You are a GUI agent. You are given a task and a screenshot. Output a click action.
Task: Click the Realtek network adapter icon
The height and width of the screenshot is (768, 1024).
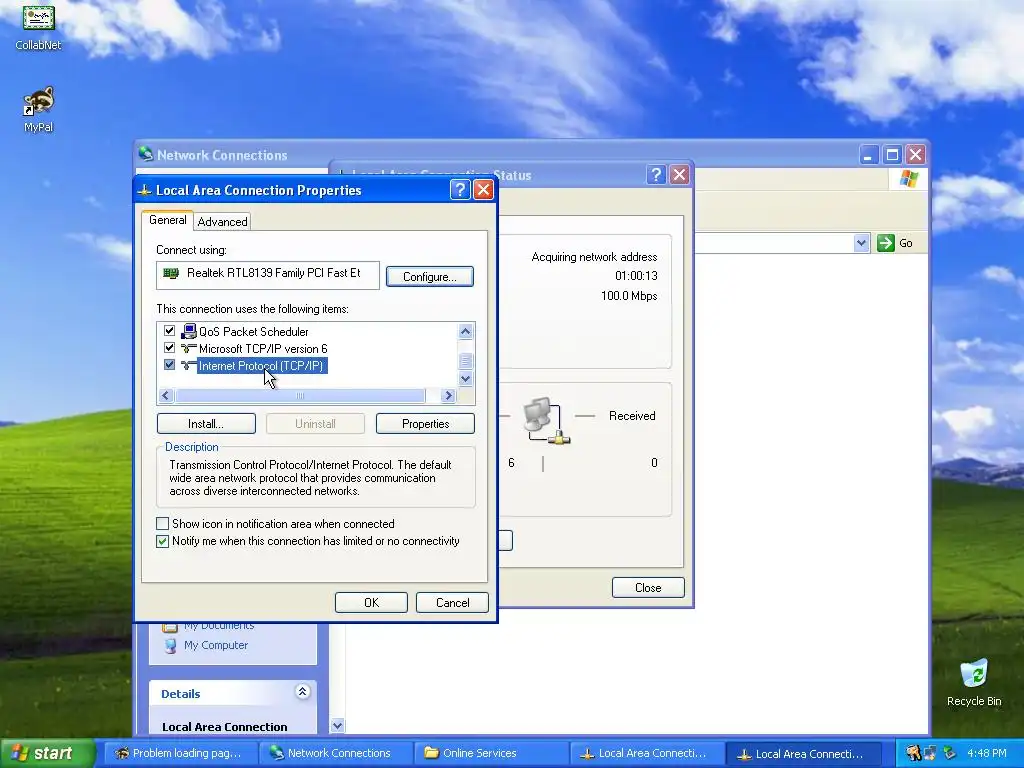pyautogui.click(x=171, y=274)
